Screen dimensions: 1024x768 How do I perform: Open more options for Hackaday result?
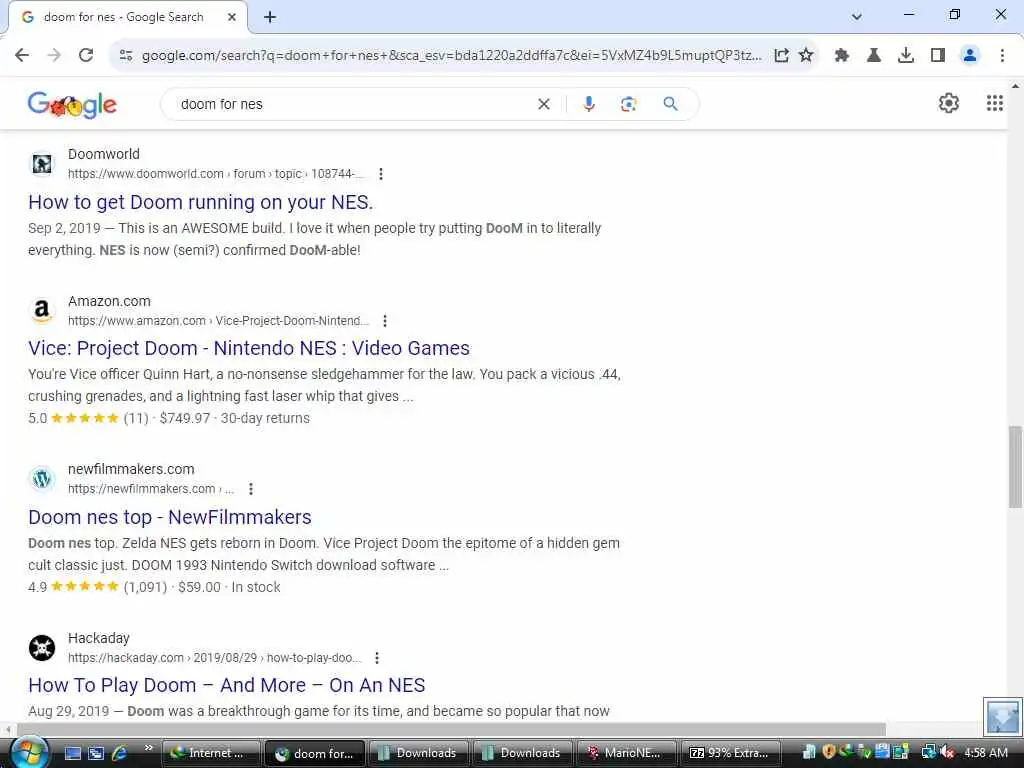377,658
